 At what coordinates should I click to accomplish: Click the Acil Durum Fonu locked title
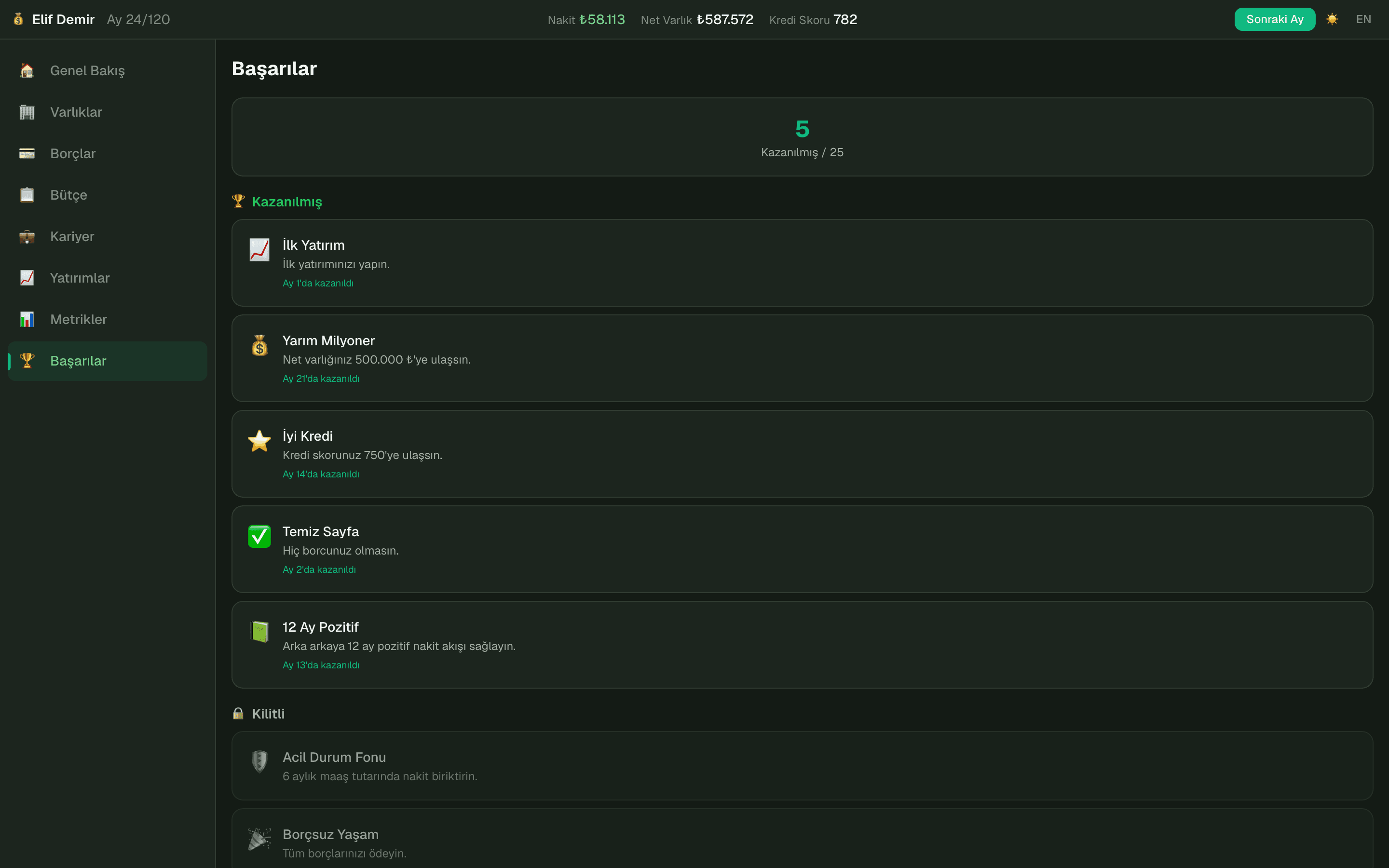coord(334,757)
